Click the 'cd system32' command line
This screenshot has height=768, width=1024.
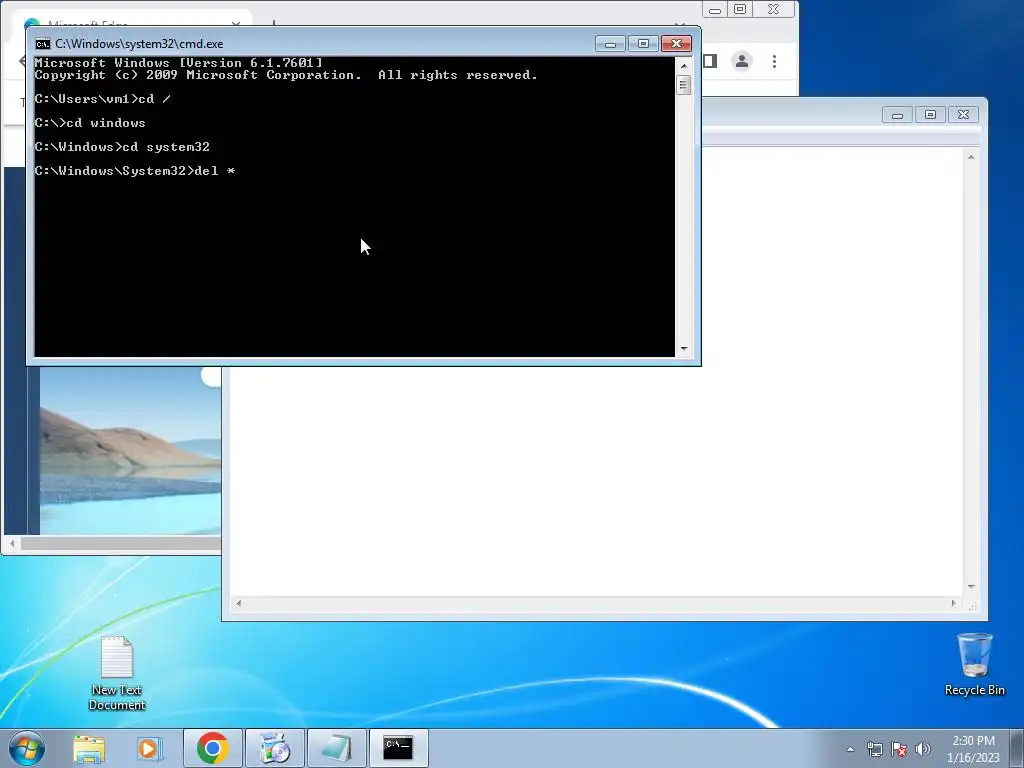pyautogui.click(x=167, y=147)
